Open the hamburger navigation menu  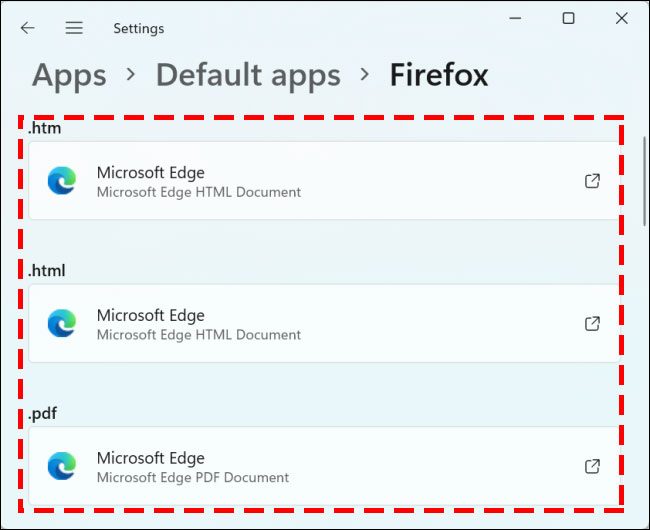(74, 28)
